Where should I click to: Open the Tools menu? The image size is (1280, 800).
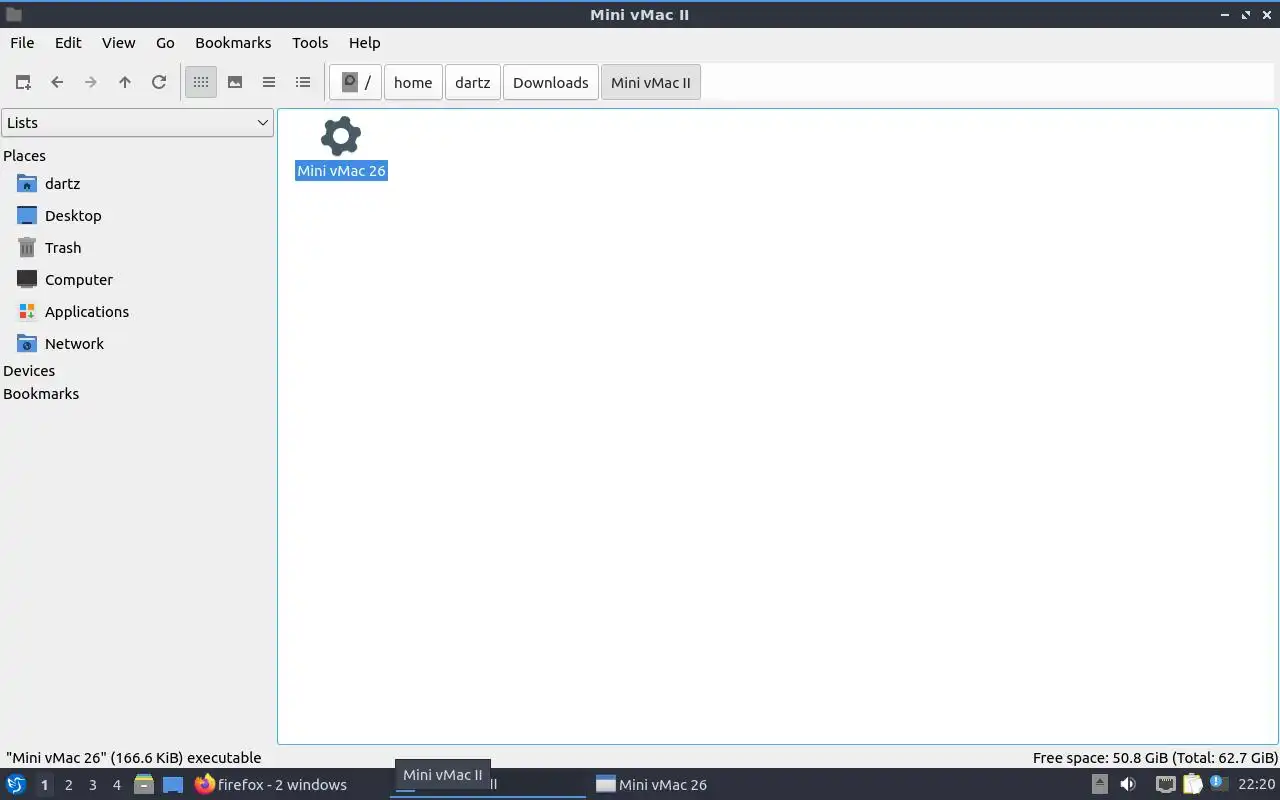tap(310, 43)
